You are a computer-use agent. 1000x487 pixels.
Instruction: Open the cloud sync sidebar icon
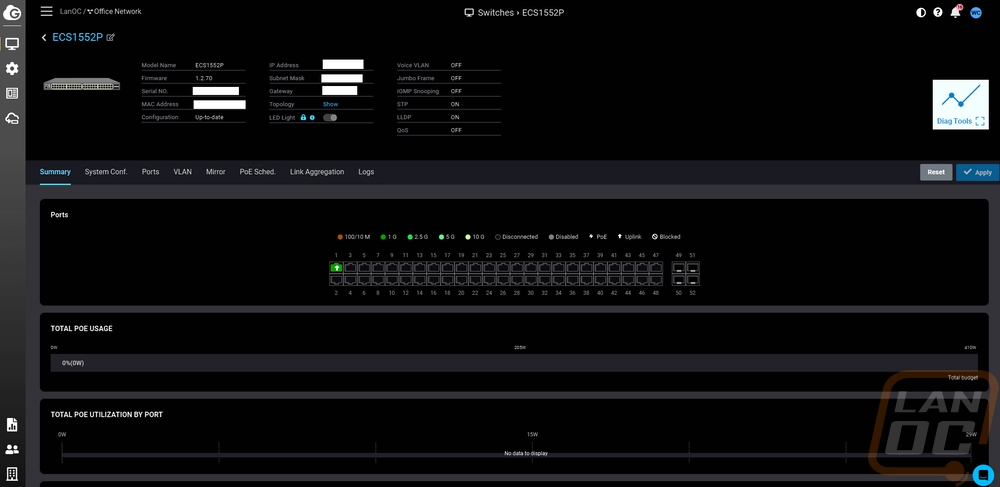click(x=12, y=118)
